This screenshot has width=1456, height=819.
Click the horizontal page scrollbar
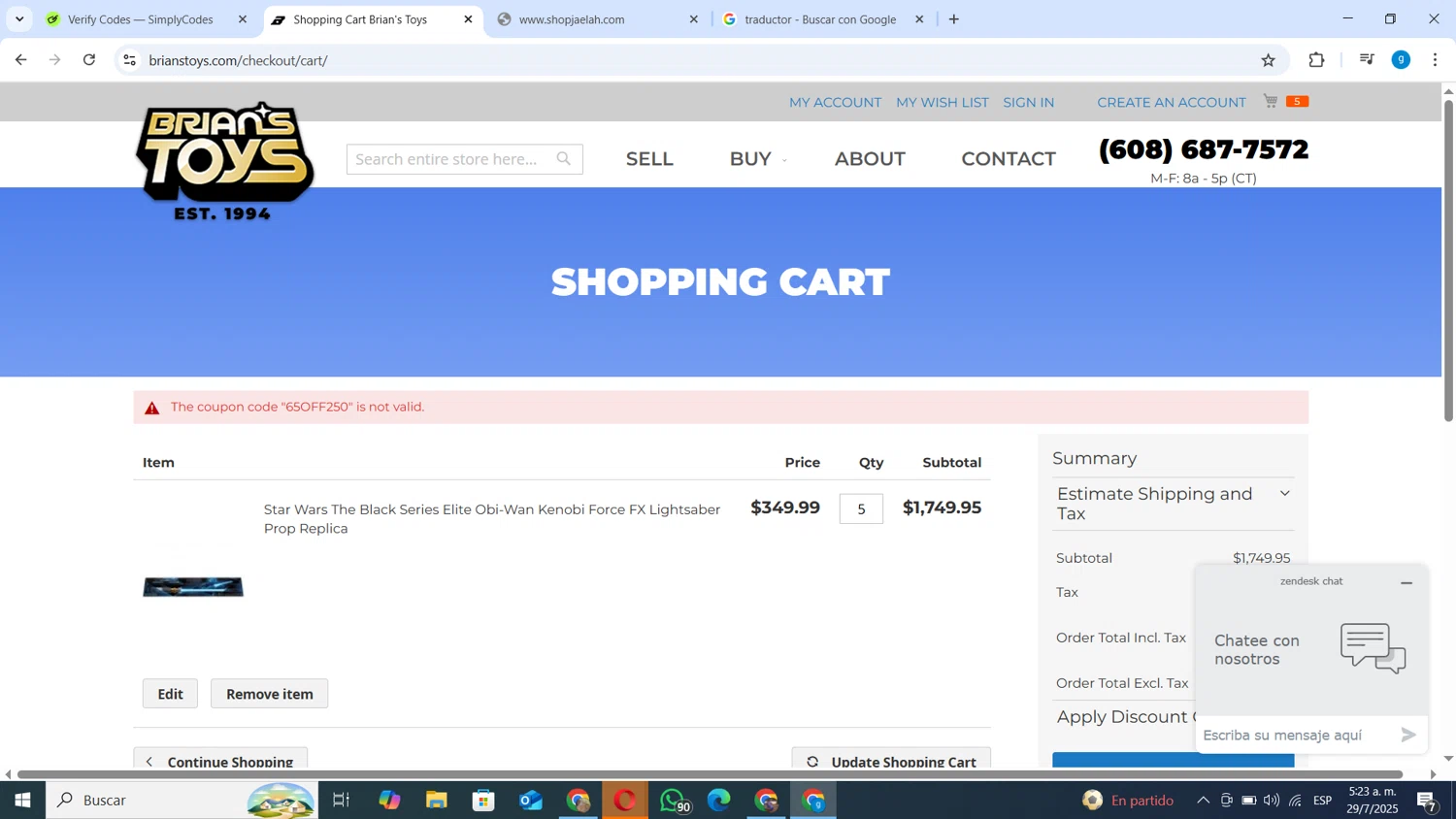coord(710,774)
